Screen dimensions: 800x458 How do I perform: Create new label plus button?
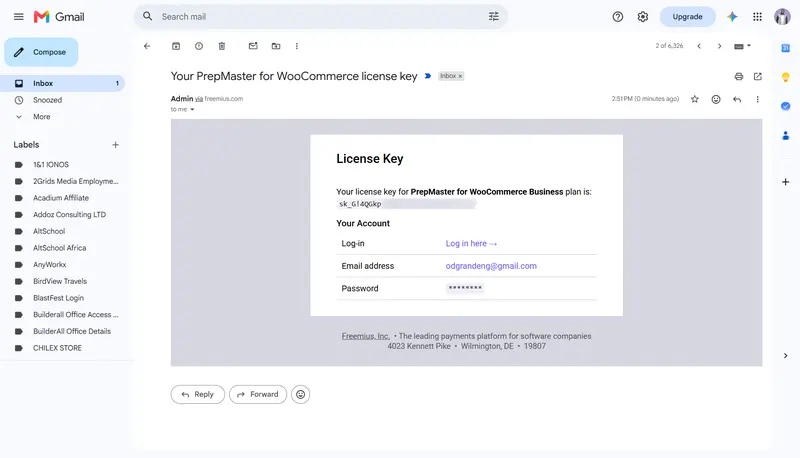tap(115, 145)
